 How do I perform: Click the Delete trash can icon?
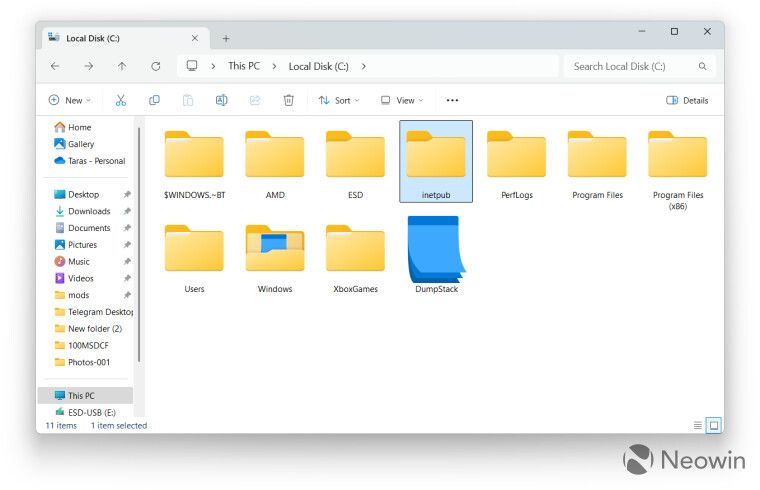point(288,100)
